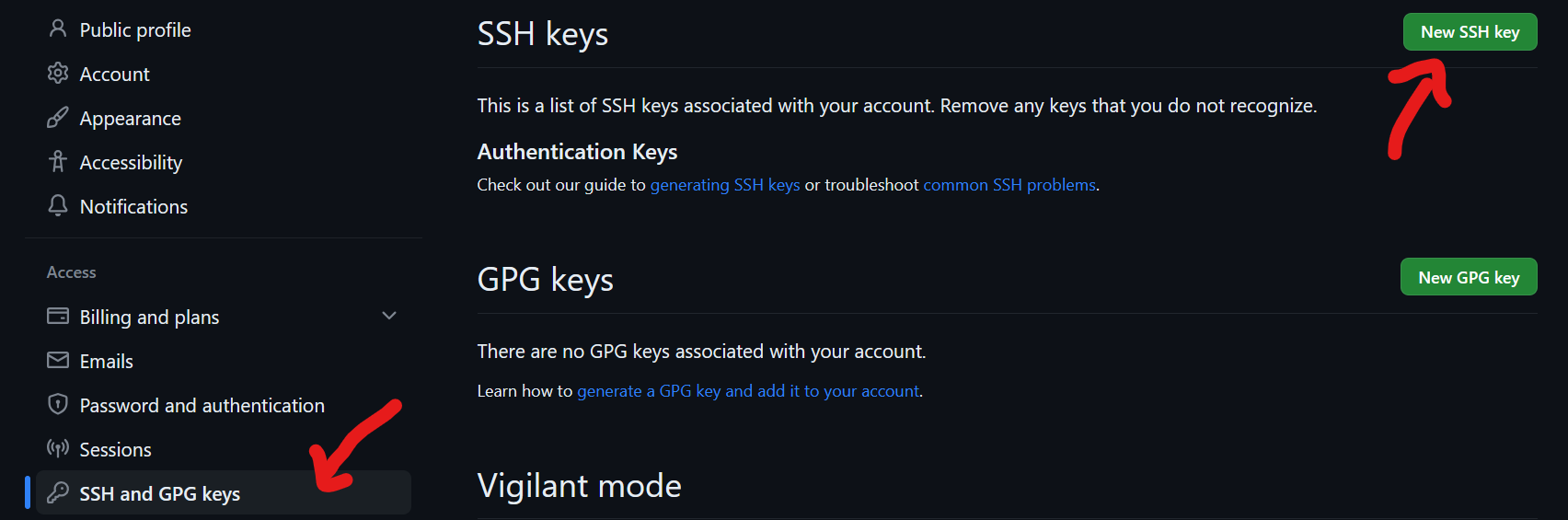This screenshot has height=520, width=1568.
Task: Follow the common SSH problems link
Action: (x=1009, y=185)
